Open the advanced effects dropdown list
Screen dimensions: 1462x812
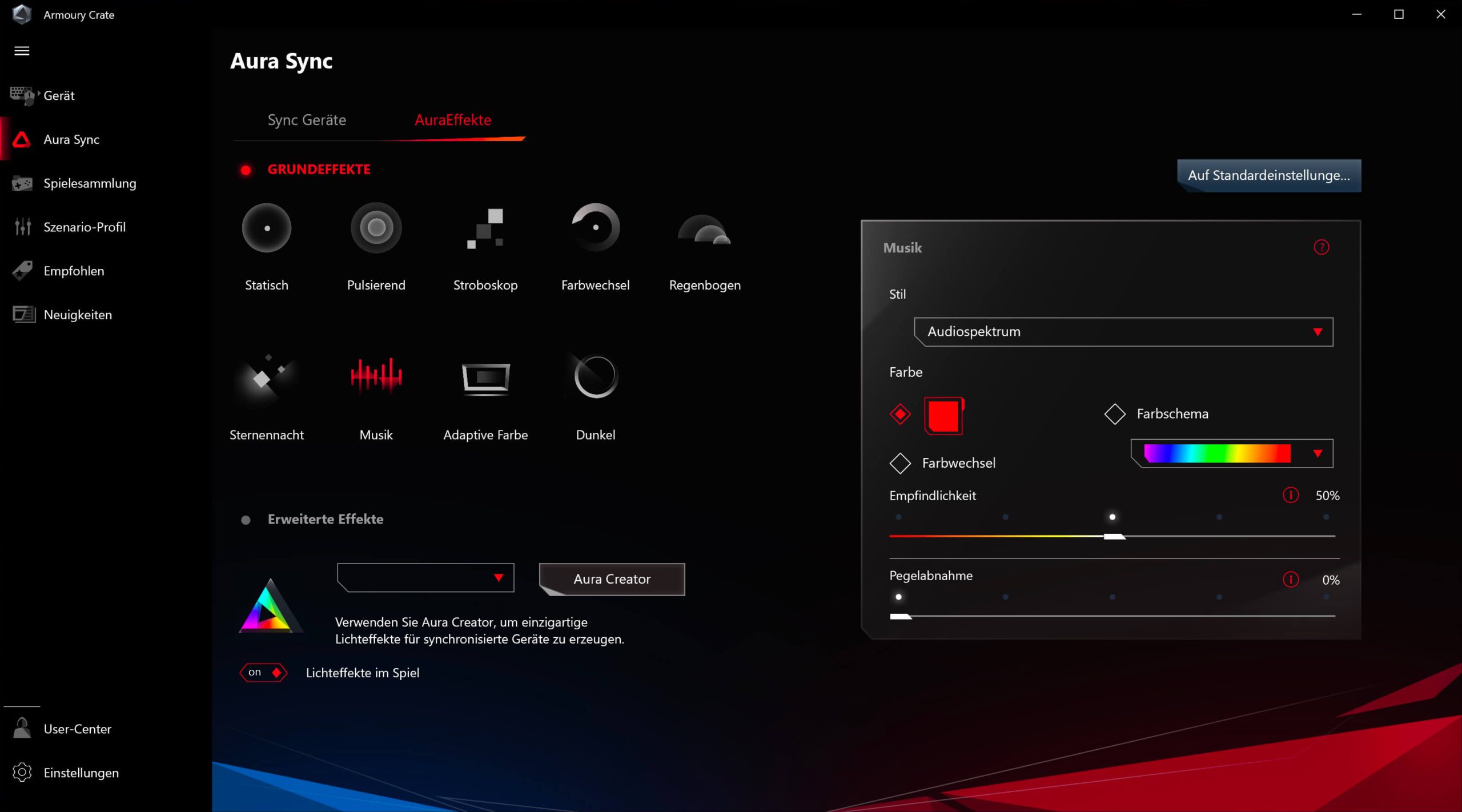click(x=425, y=578)
